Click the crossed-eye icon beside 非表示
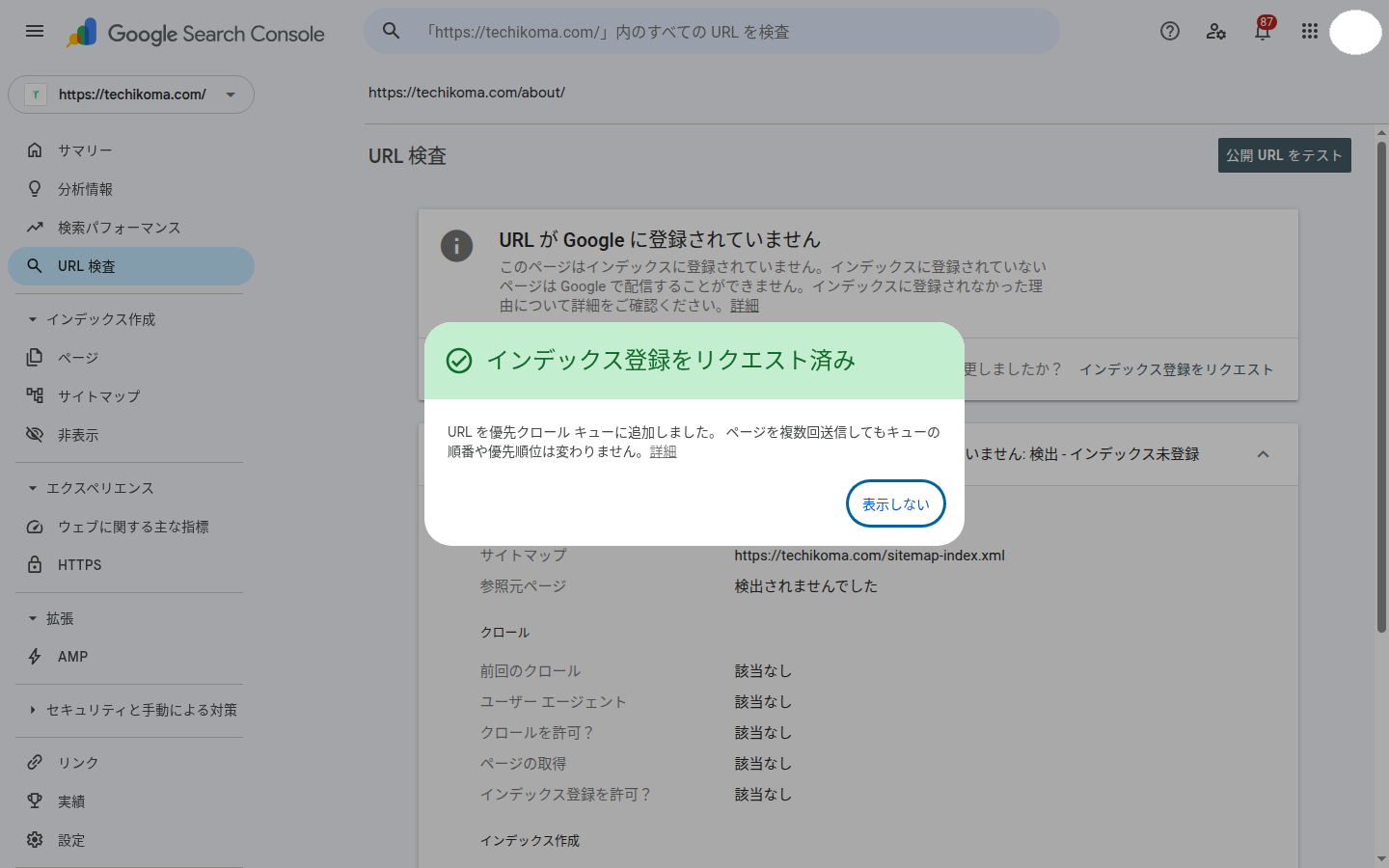Screen dimensions: 1389x868 pos(35,434)
